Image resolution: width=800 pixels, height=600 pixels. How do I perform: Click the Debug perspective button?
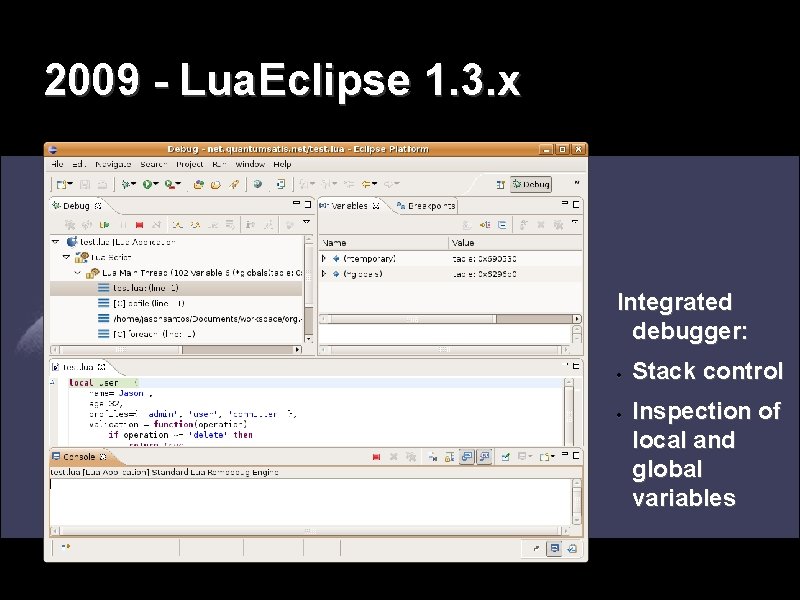pyautogui.click(x=531, y=184)
